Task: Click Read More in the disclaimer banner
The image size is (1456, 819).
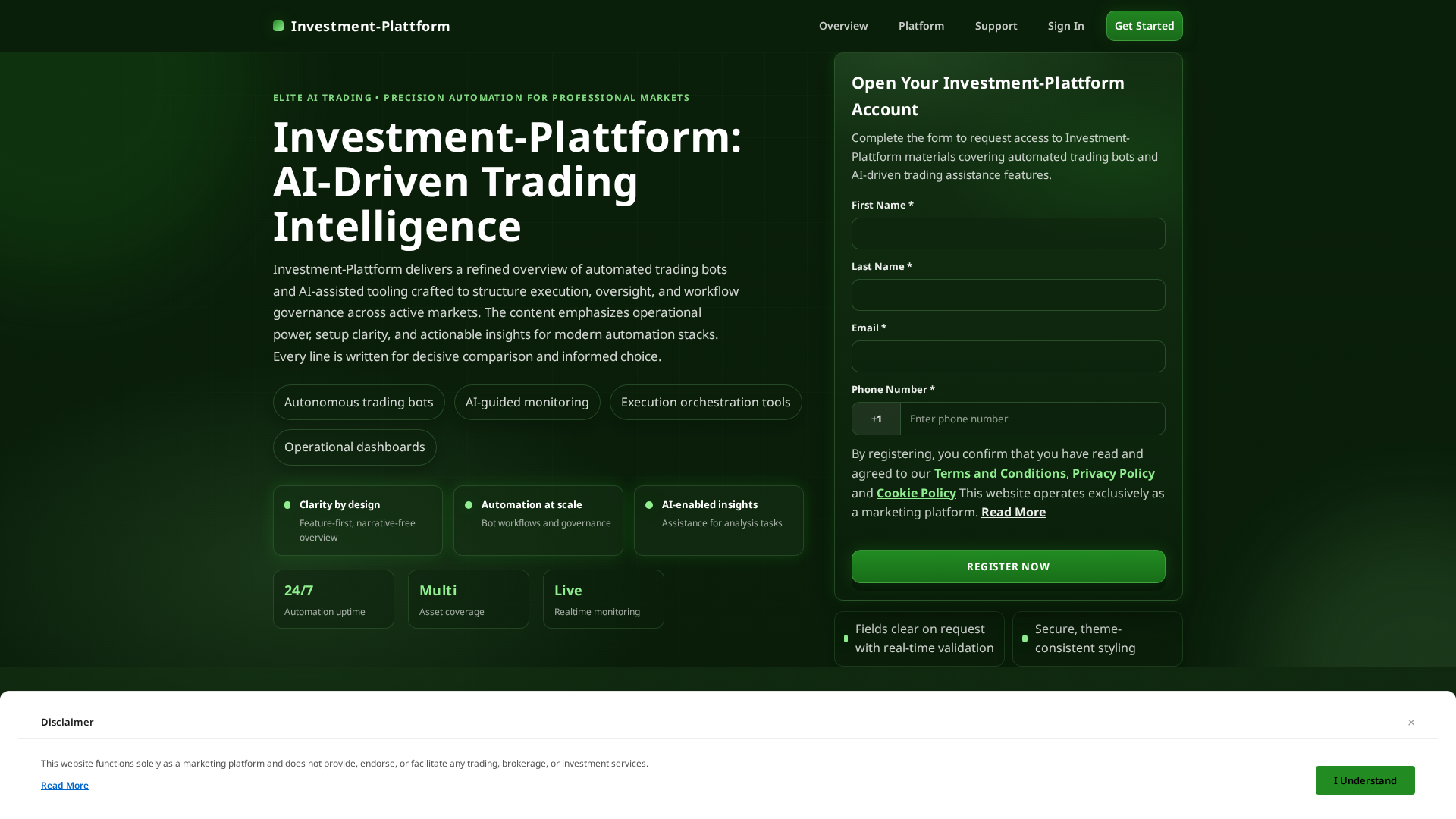Action: pyautogui.click(x=64, y=785)
